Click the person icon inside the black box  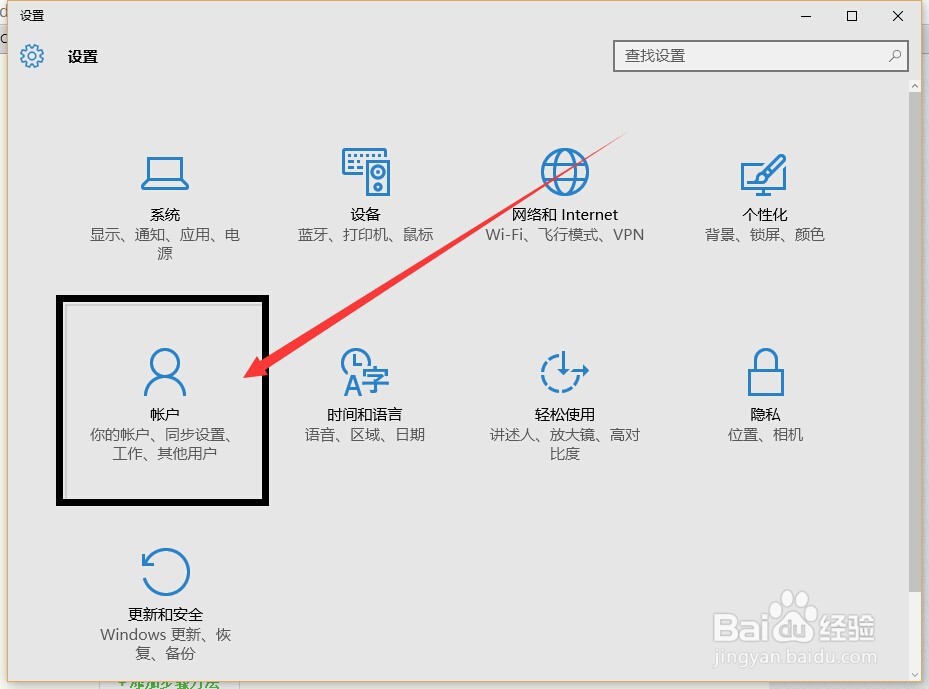(163, 372)
